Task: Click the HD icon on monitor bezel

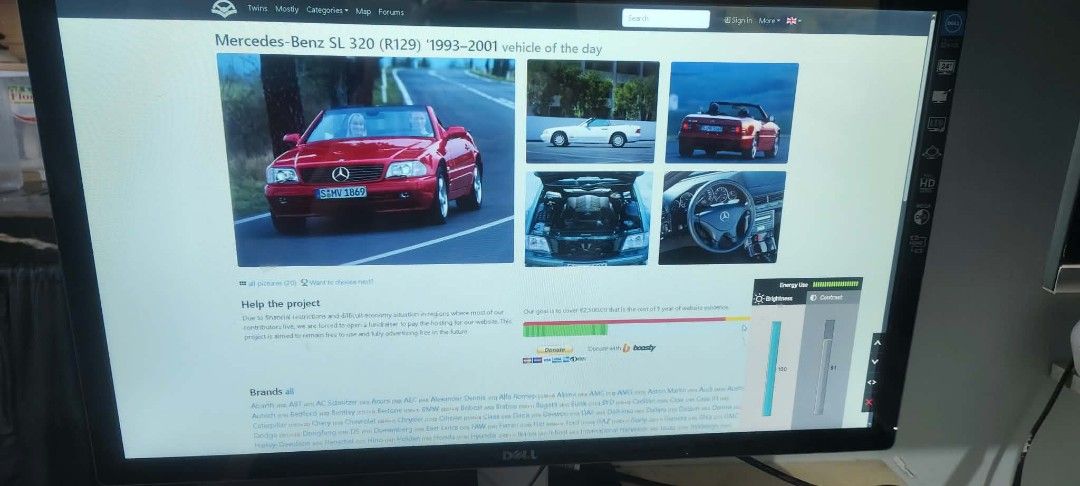Action: [927, 183]
